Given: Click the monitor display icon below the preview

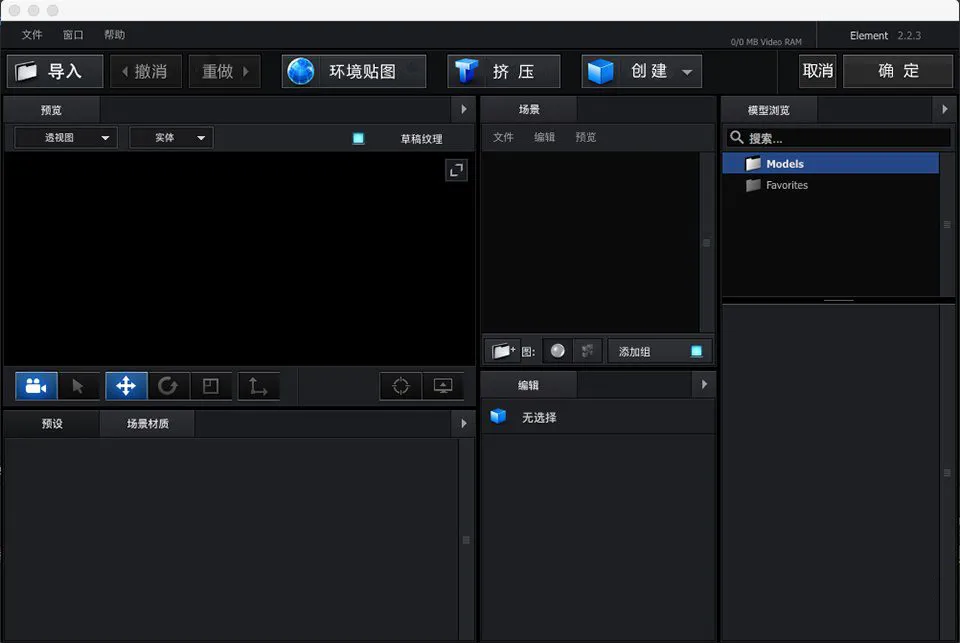Looking at the screenshot, I should 443,386.
